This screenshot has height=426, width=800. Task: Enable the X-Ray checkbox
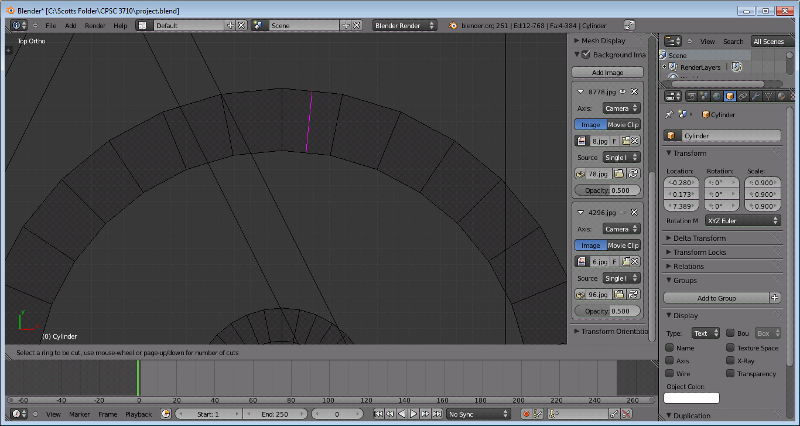pyautogui.click(x=730, y=361)
